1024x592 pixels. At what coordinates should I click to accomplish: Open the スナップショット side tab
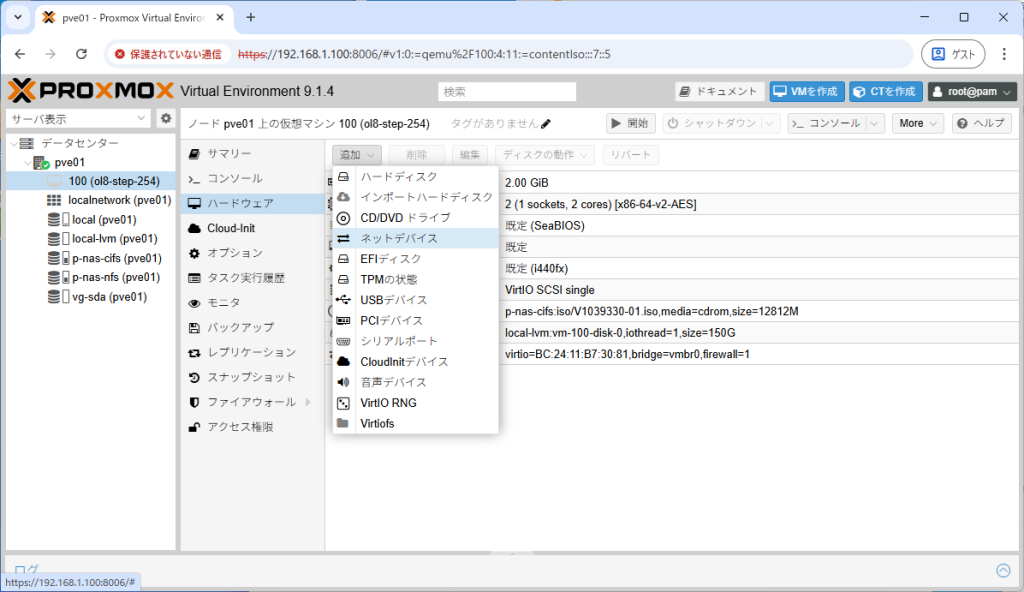tap(251, 377)
